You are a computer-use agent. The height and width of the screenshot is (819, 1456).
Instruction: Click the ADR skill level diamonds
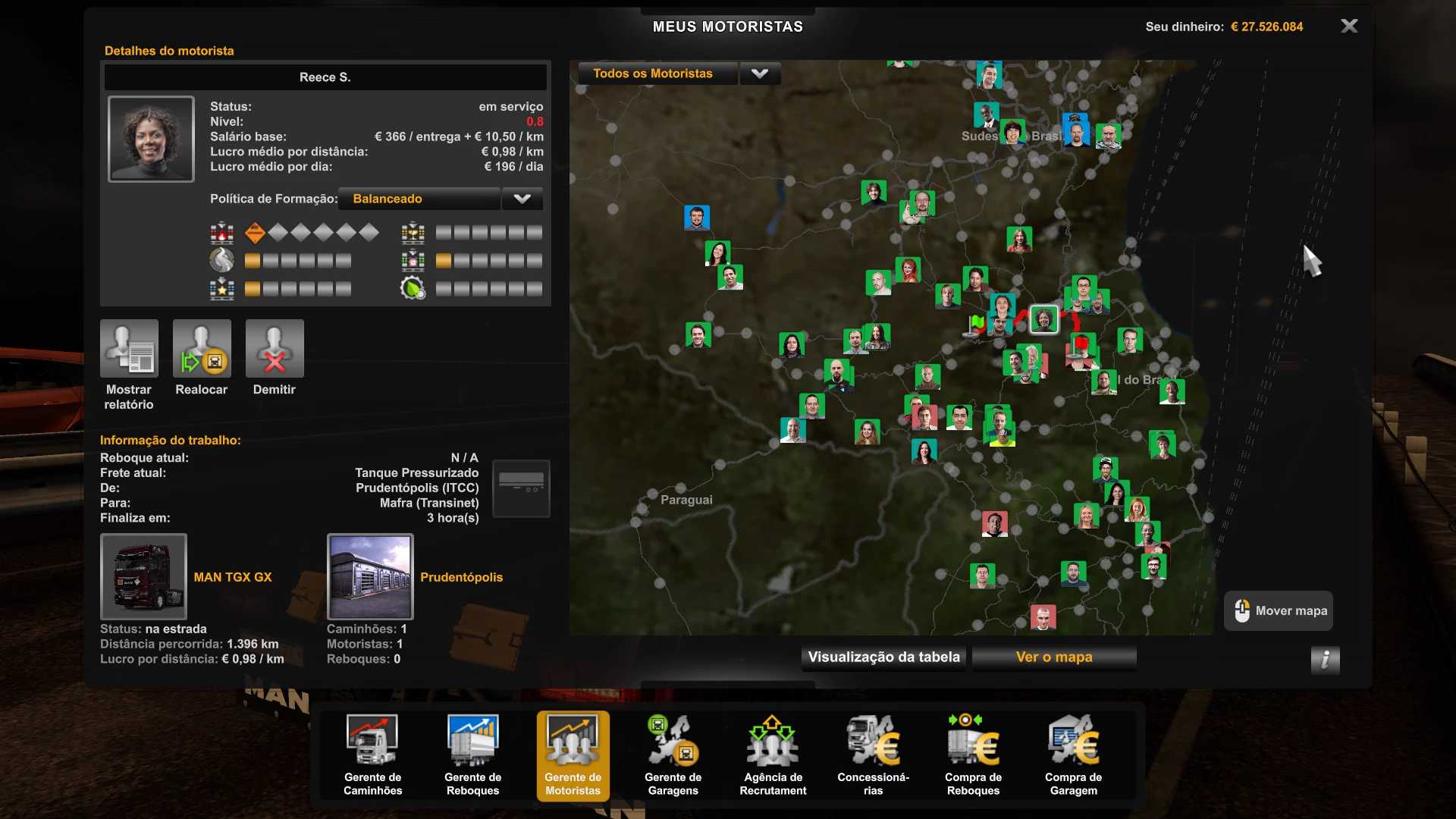point(312,233)
